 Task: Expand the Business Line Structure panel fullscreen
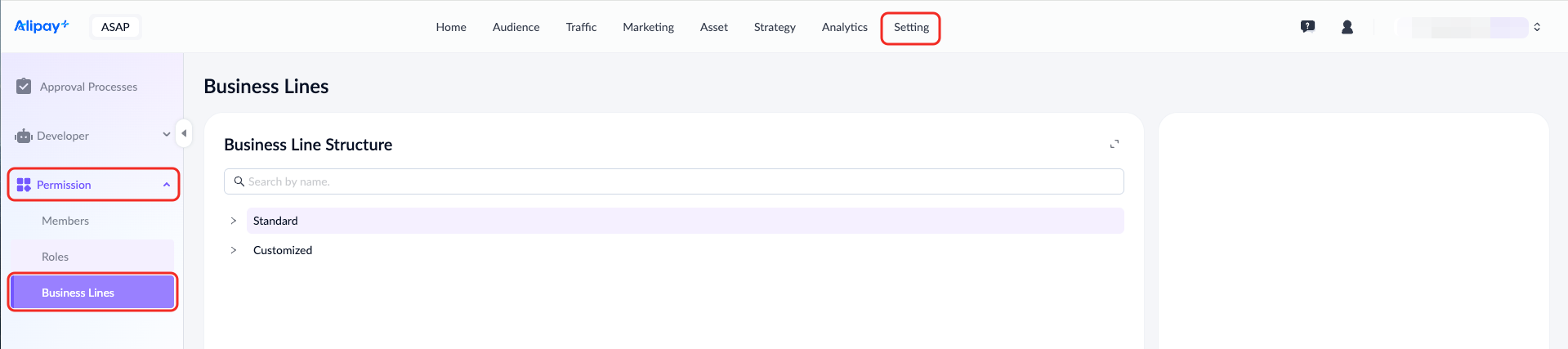(x=1114, y=144)
